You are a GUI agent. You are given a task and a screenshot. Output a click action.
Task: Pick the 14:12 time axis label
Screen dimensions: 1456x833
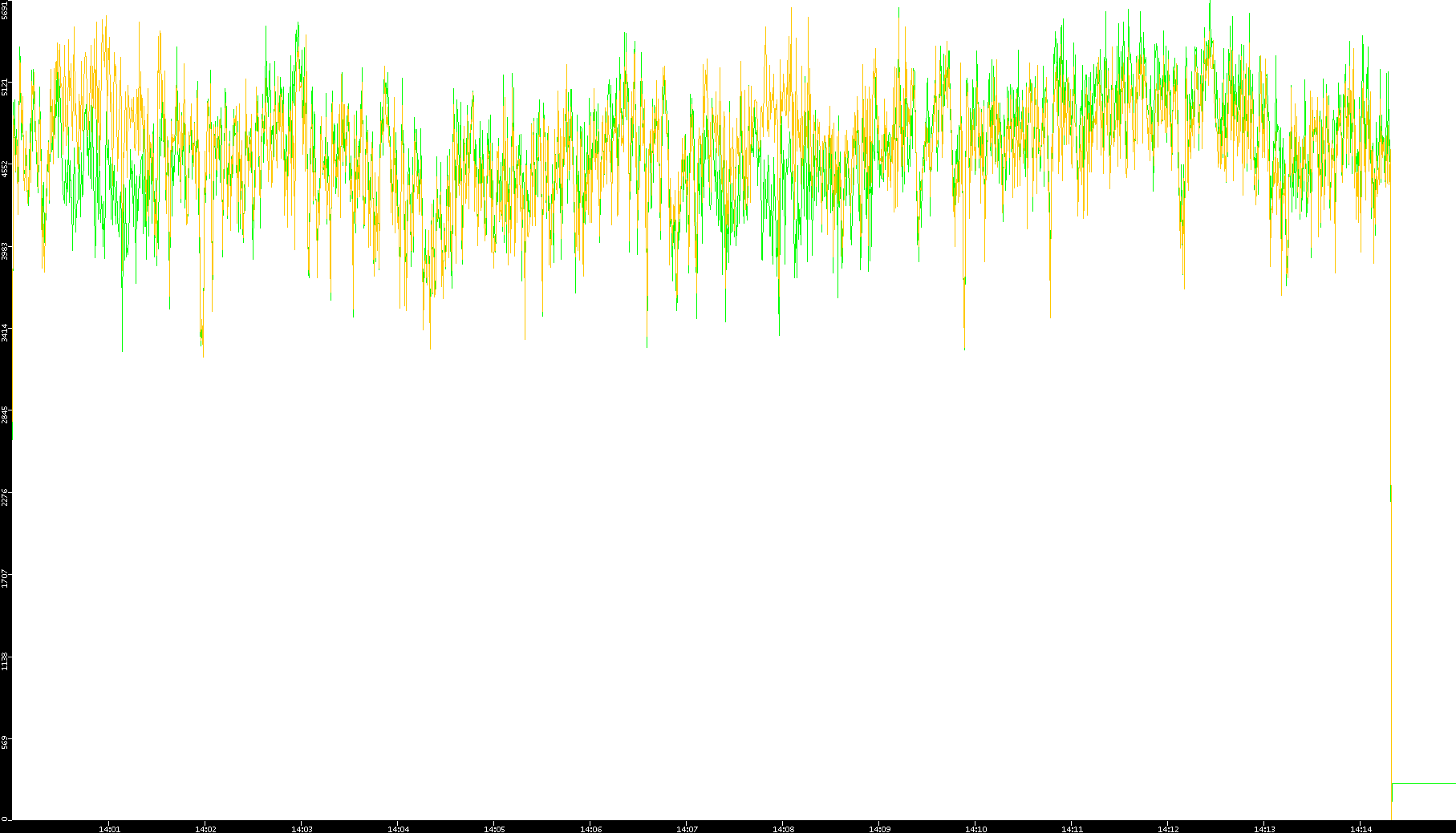pyautogui.click(x=1168, y=829)
